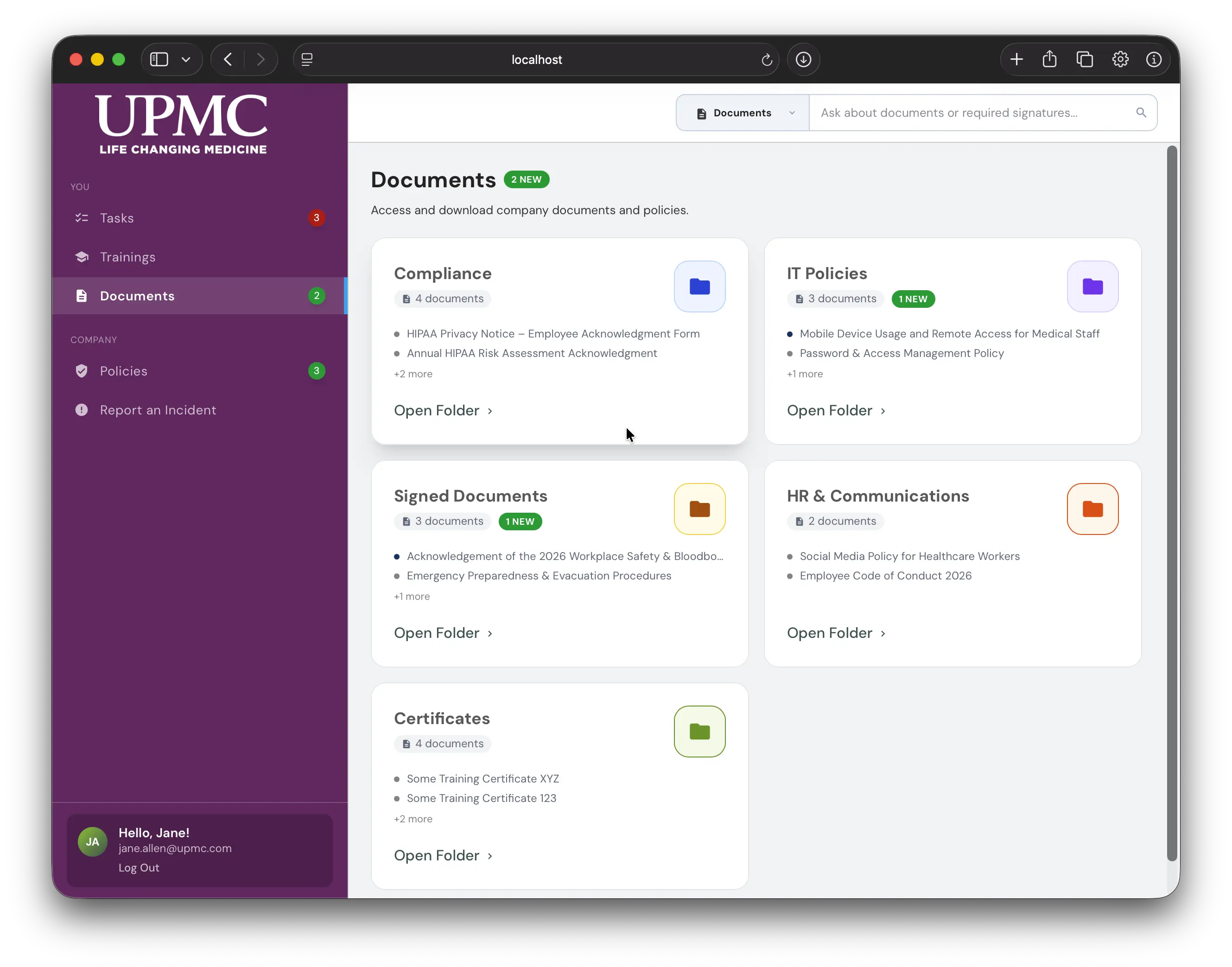
Task: Open Folder for IT Policies
Action: click(x=836, y=410)
